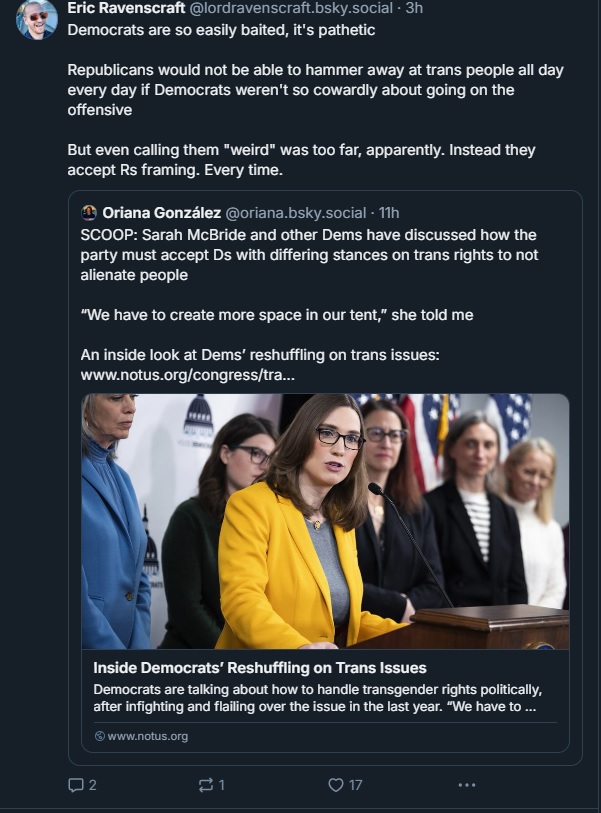Click the 3h post timestamp

click(x=414, y=8)
